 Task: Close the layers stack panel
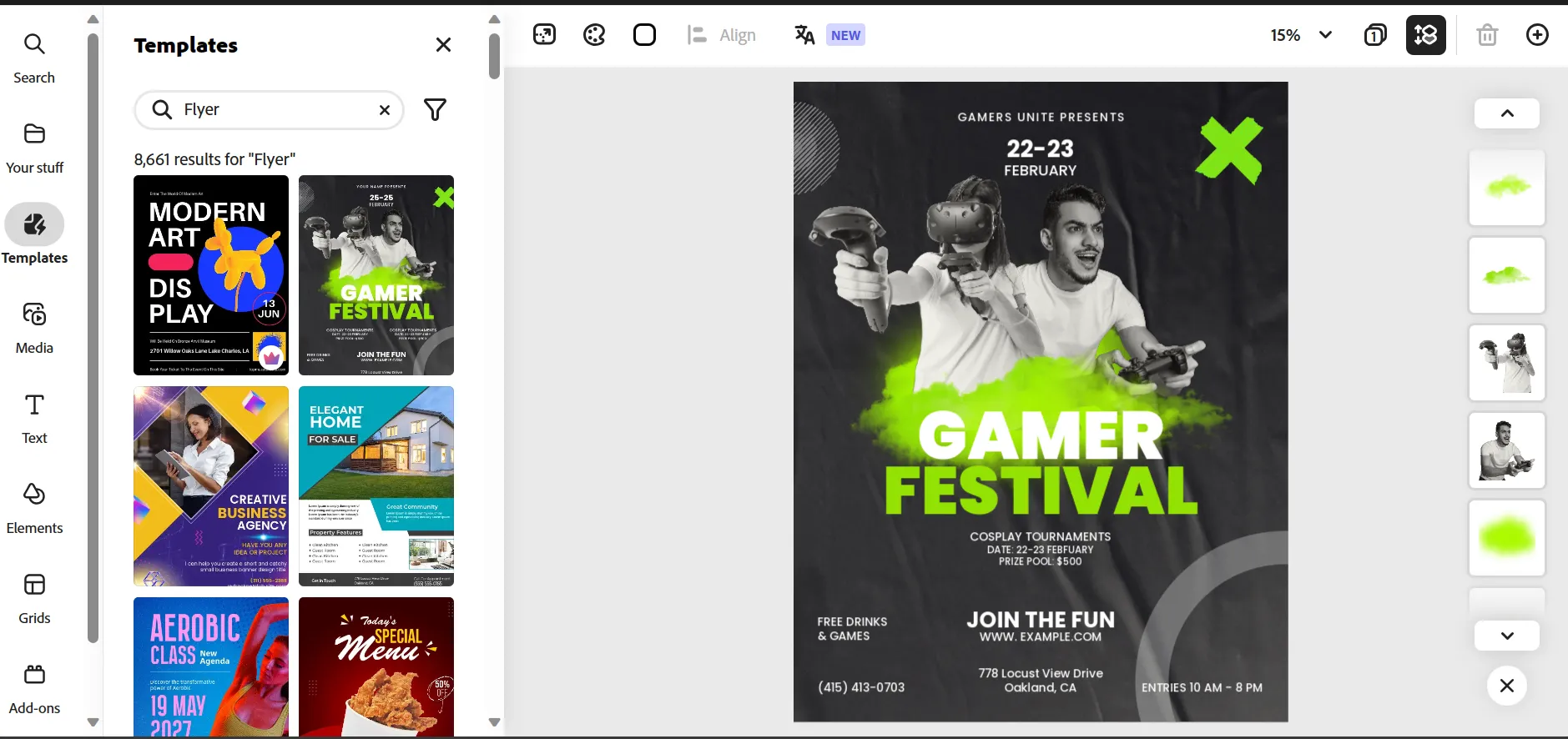1506,686
